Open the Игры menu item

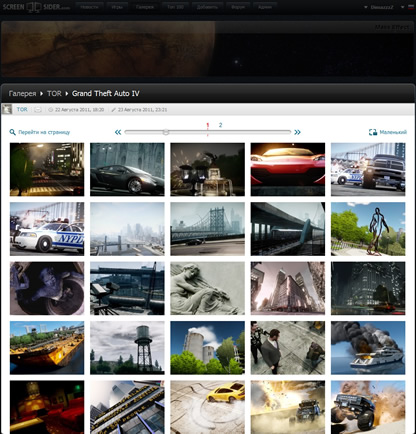(x=117, y=7)
